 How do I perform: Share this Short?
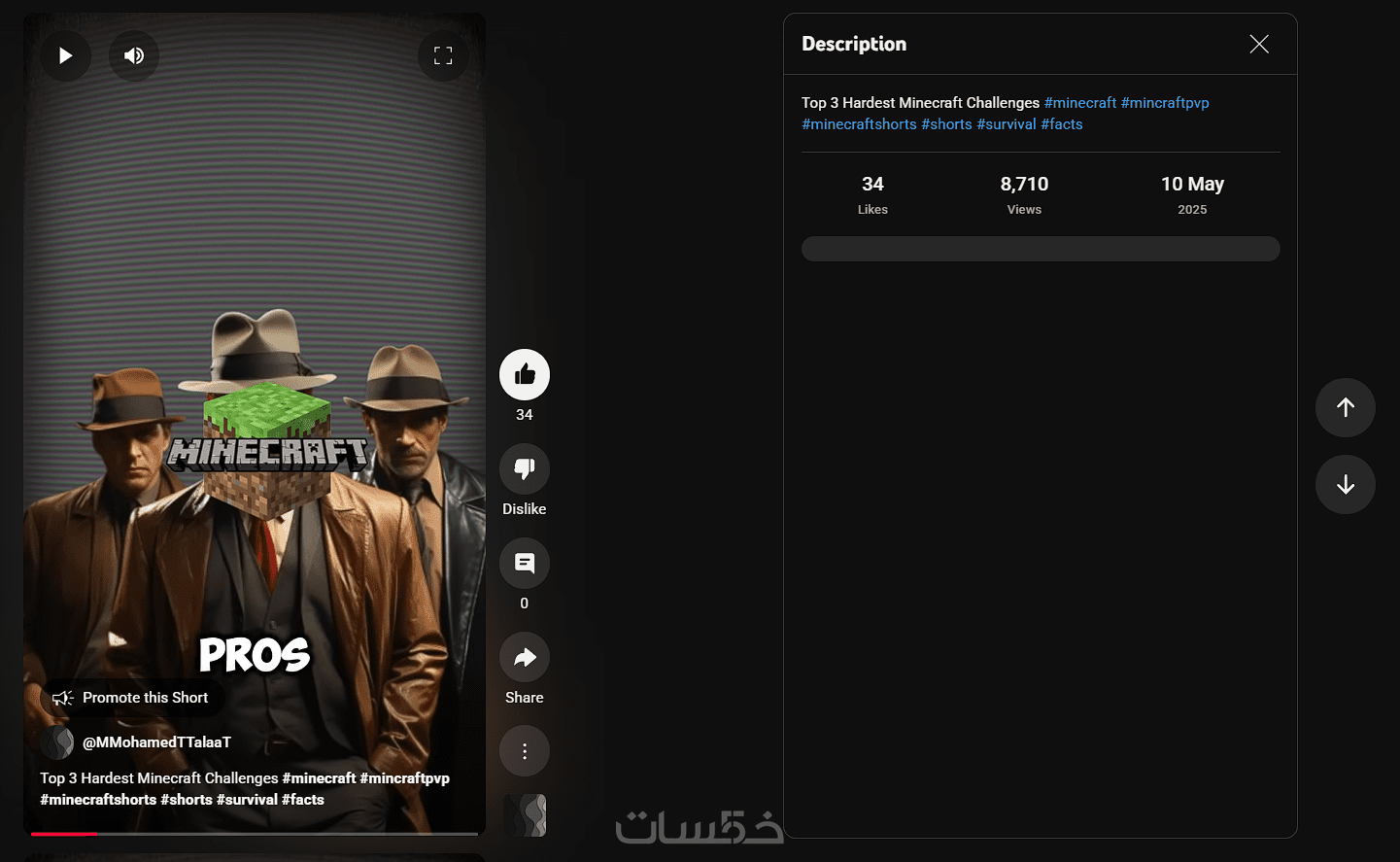click(525, 657)
